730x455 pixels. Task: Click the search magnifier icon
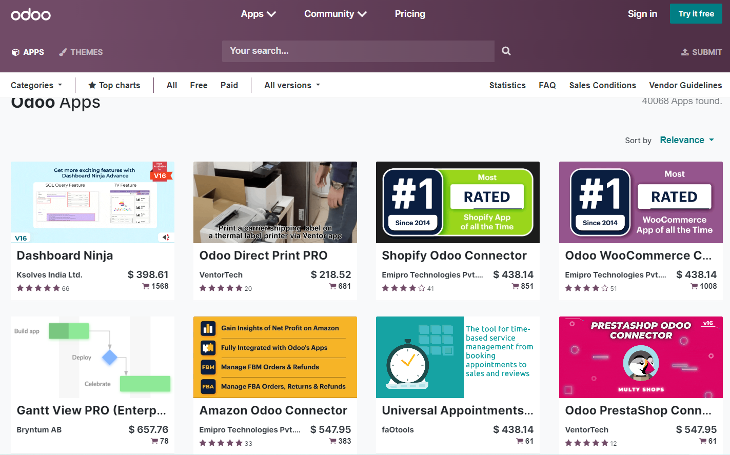coord(506,51)
